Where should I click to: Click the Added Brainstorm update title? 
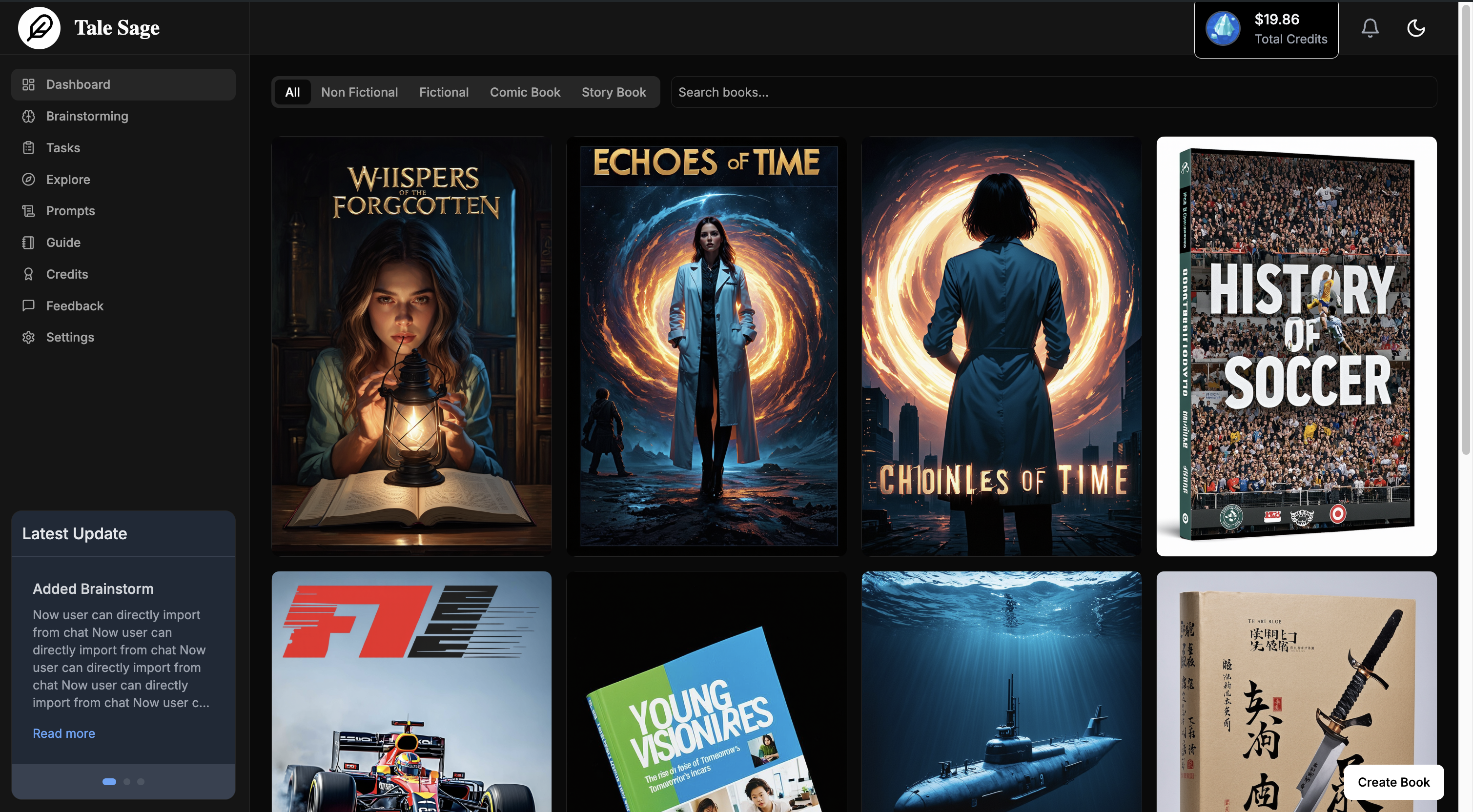pyautogui.click(x=93, y=589)
